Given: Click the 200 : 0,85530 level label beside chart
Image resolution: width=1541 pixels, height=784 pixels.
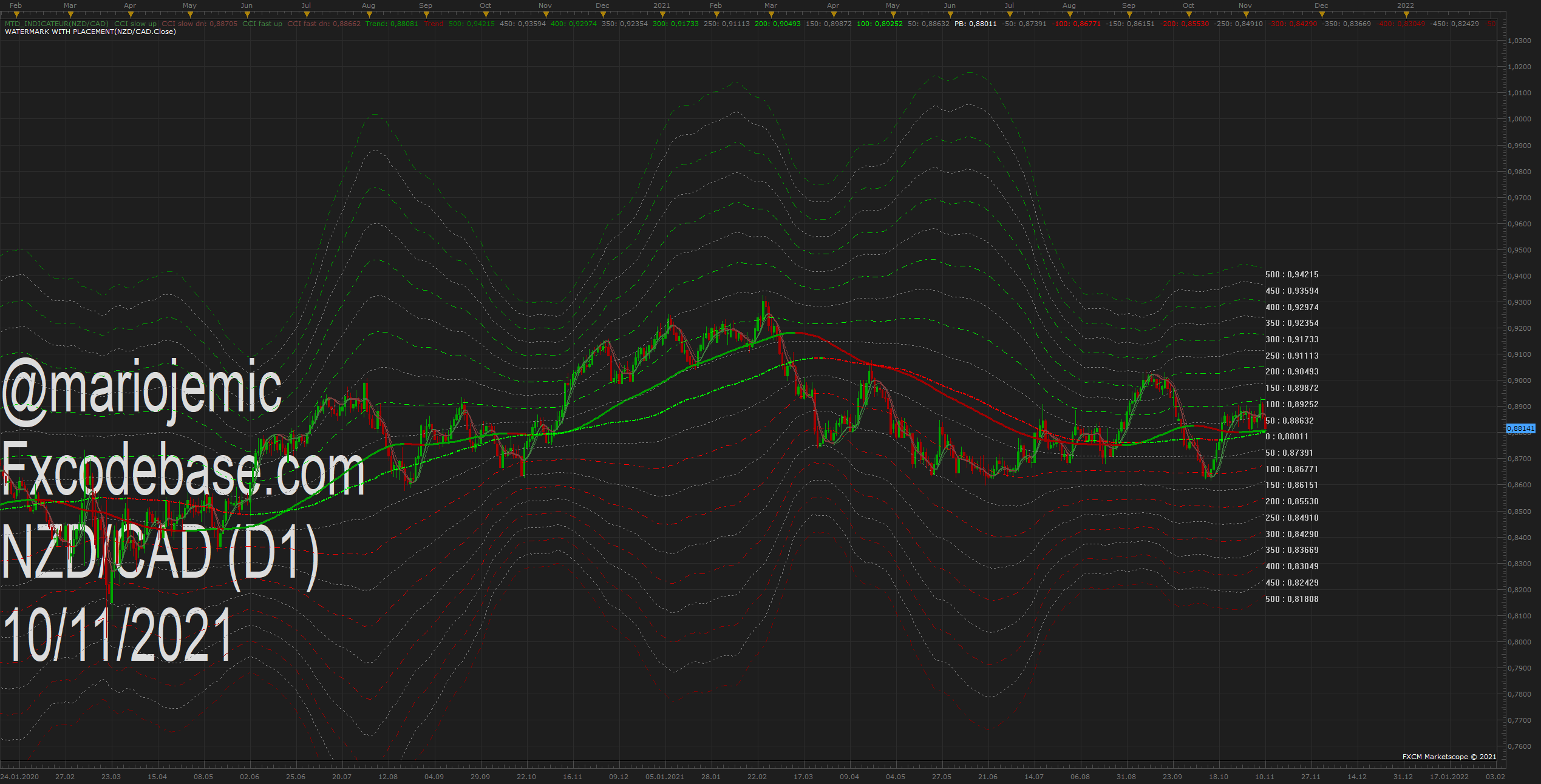Looking at the screenshot, I should coord(1292,502).
